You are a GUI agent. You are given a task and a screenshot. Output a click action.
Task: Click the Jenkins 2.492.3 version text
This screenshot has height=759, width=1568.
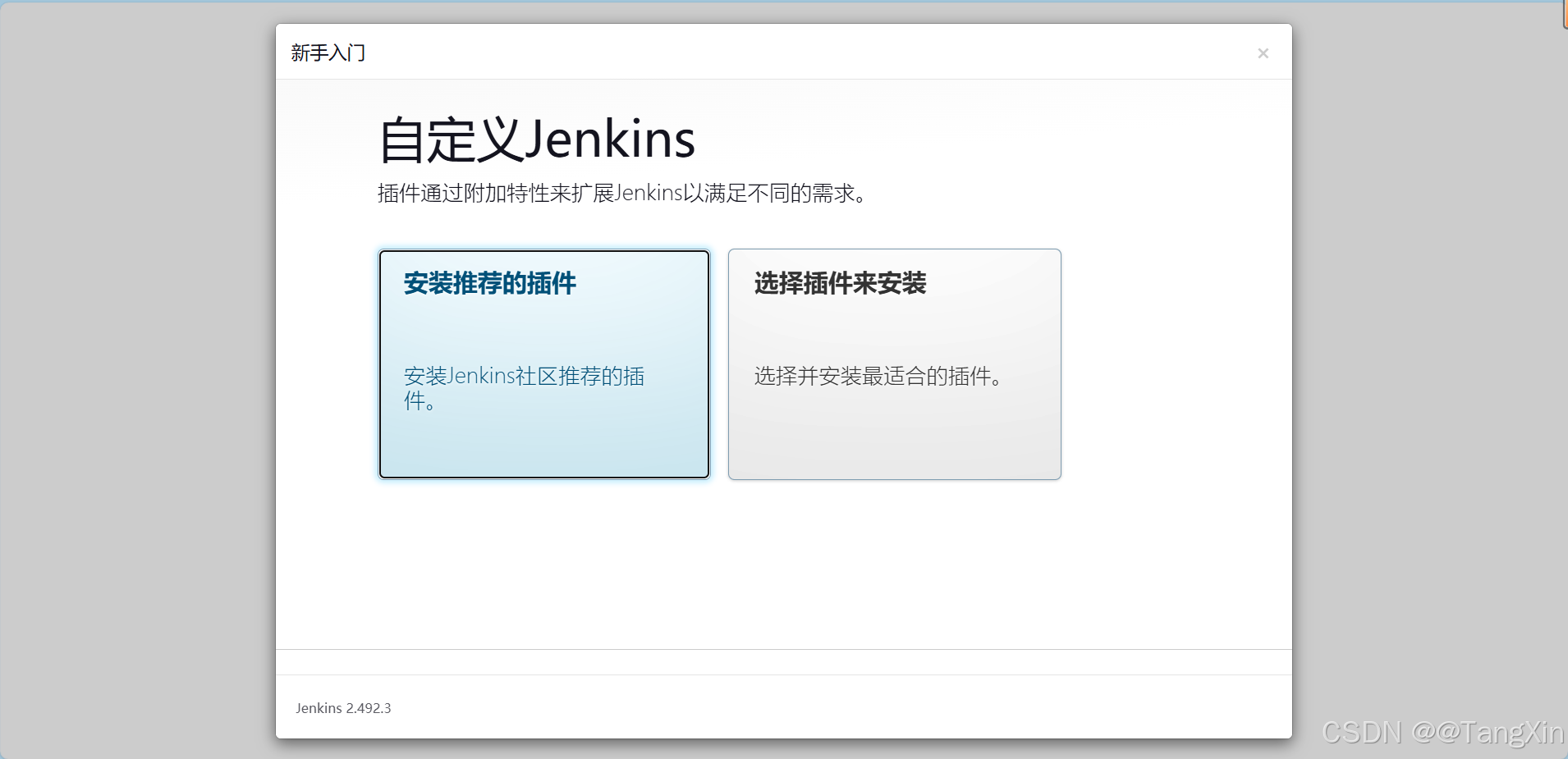[x=343, y=708]
